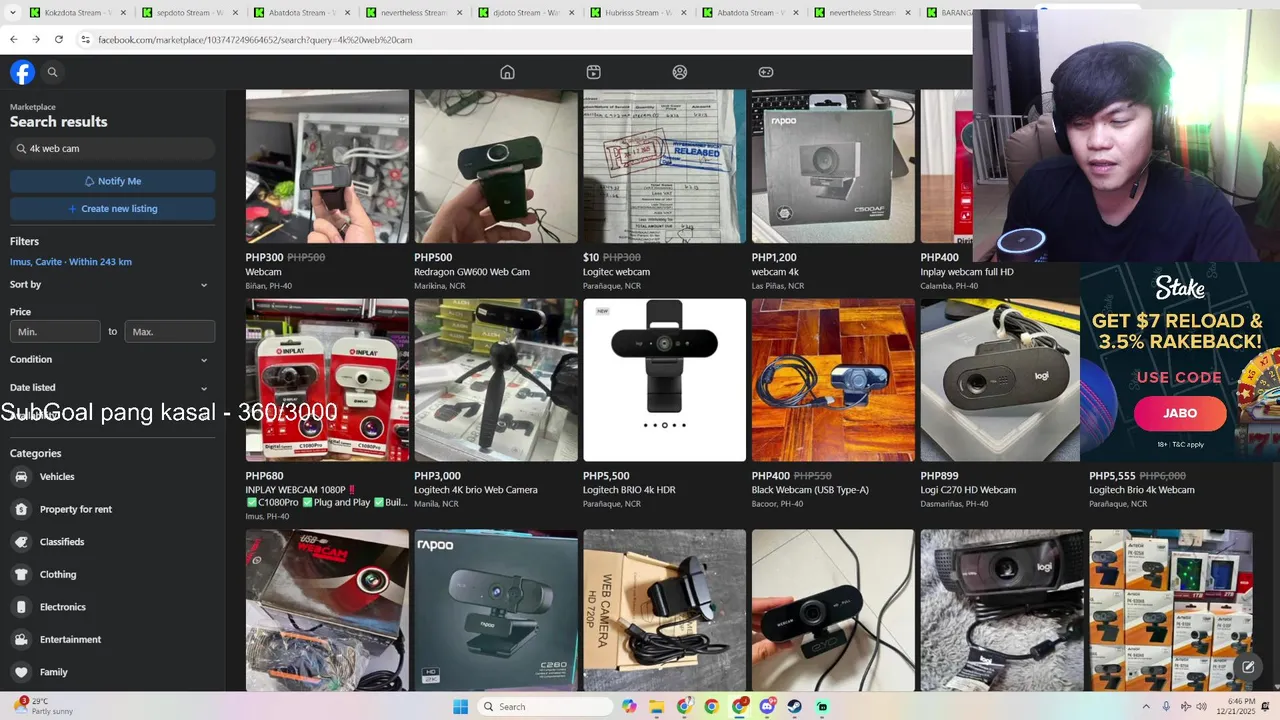The width and height of the screenshot is (1280, 720).
Task: Open the Logitech 4K brio Web Camera listing
Action: pos(496,404)
